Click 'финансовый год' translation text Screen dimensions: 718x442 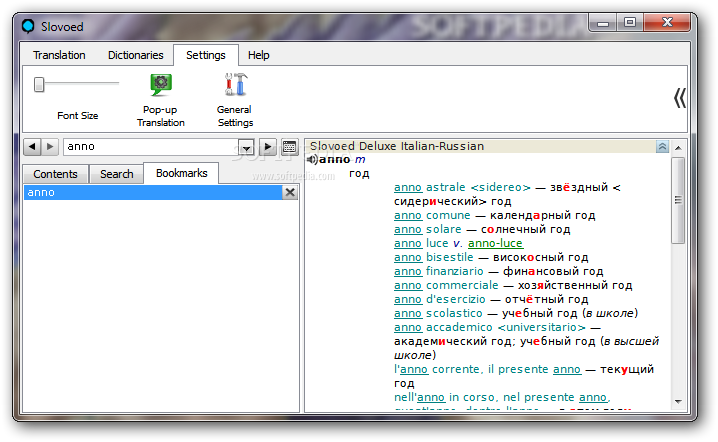click(x=553, y=272)
